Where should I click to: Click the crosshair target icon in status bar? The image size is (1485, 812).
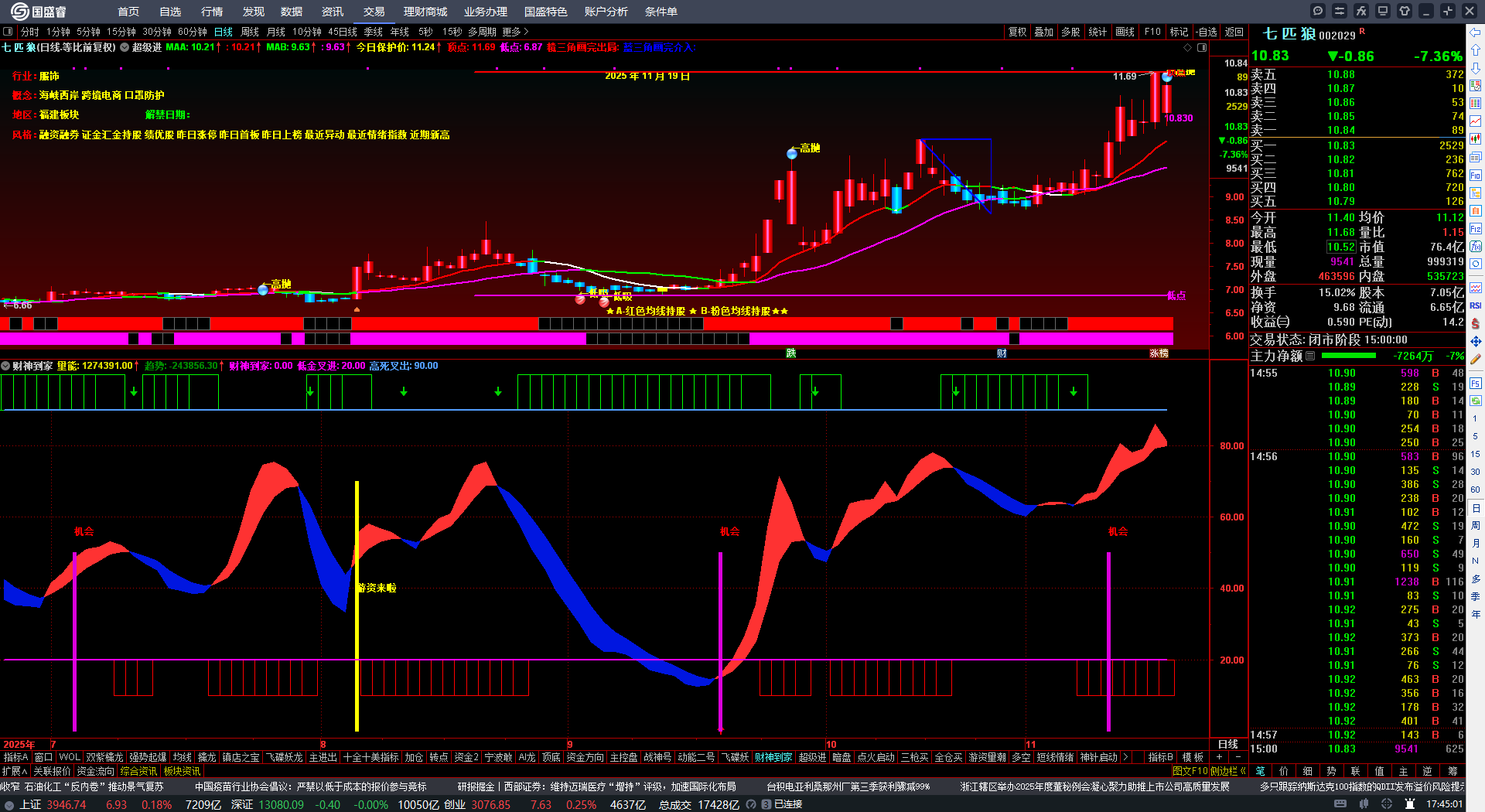tap(1388, 804)
